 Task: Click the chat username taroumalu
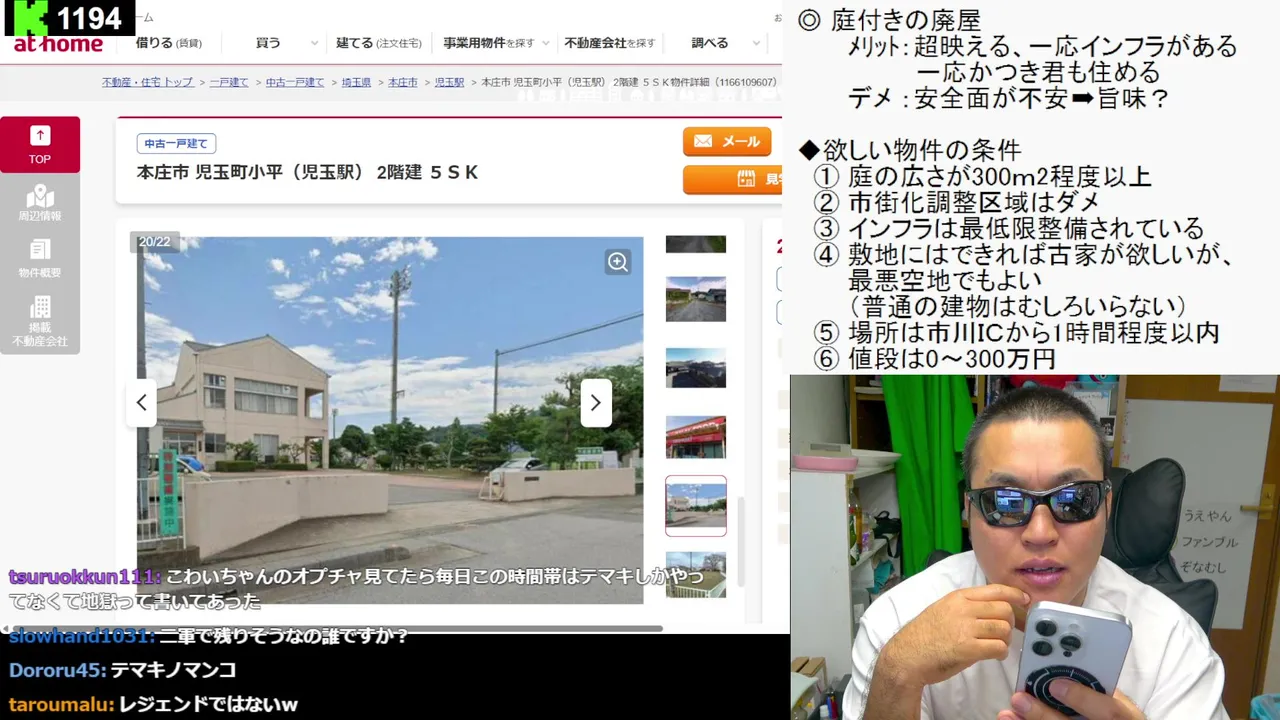coord(61,704)
